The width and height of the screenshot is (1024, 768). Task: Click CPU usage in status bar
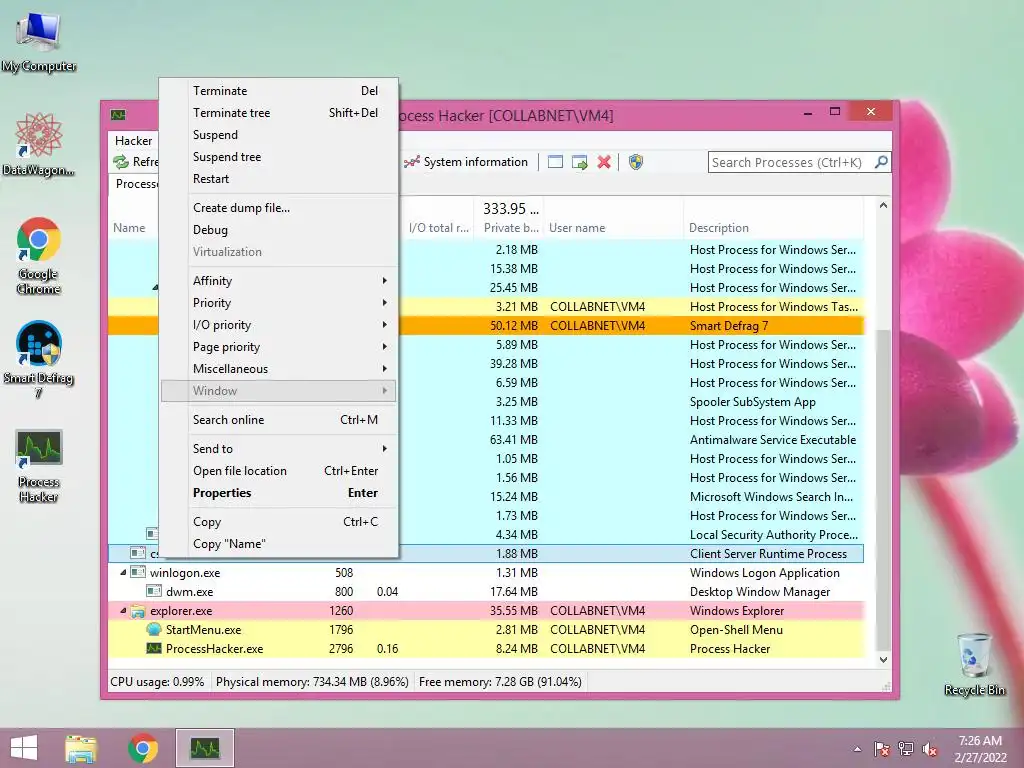tap(157, 682)
